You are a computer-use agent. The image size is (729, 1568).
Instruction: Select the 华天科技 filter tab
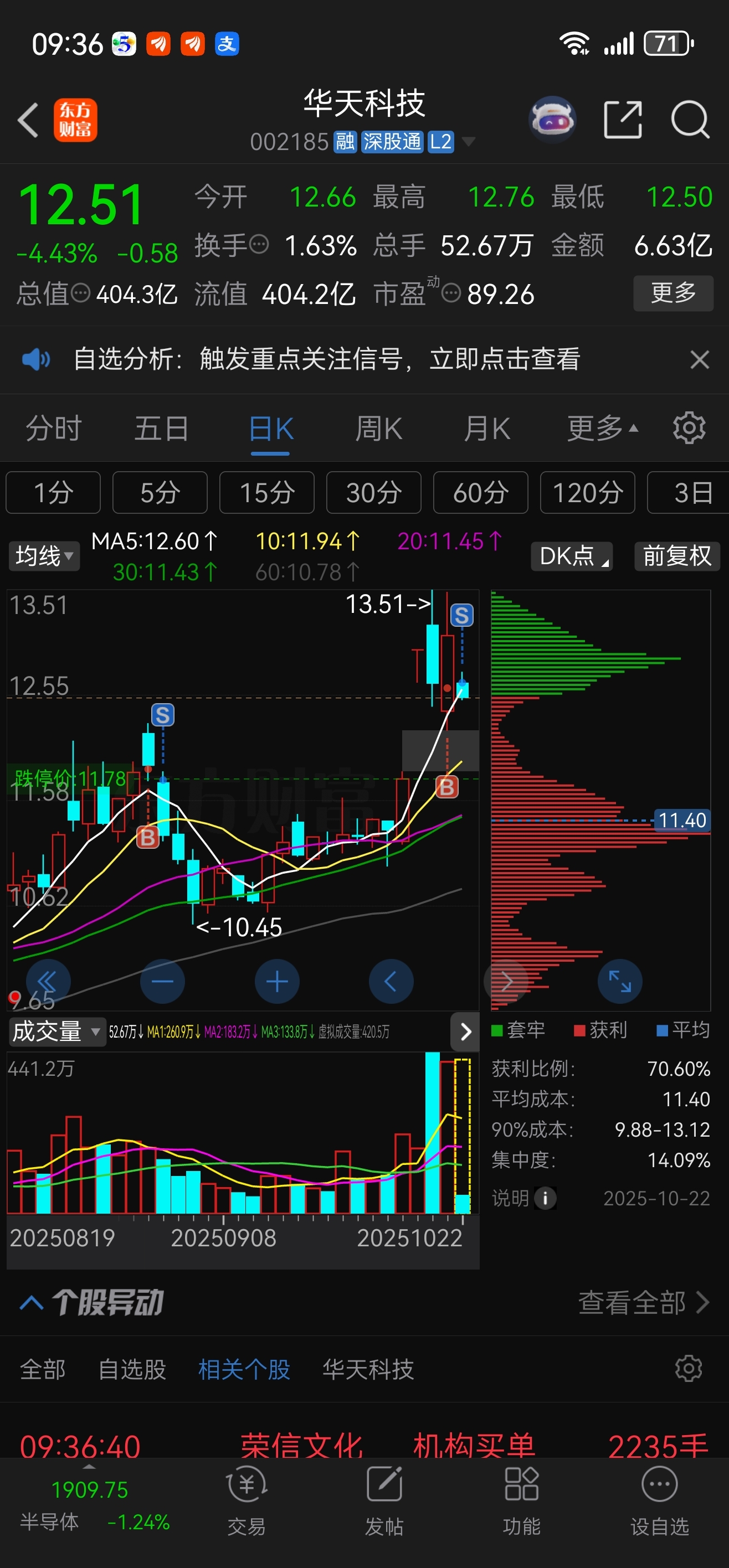[368, 1370]
